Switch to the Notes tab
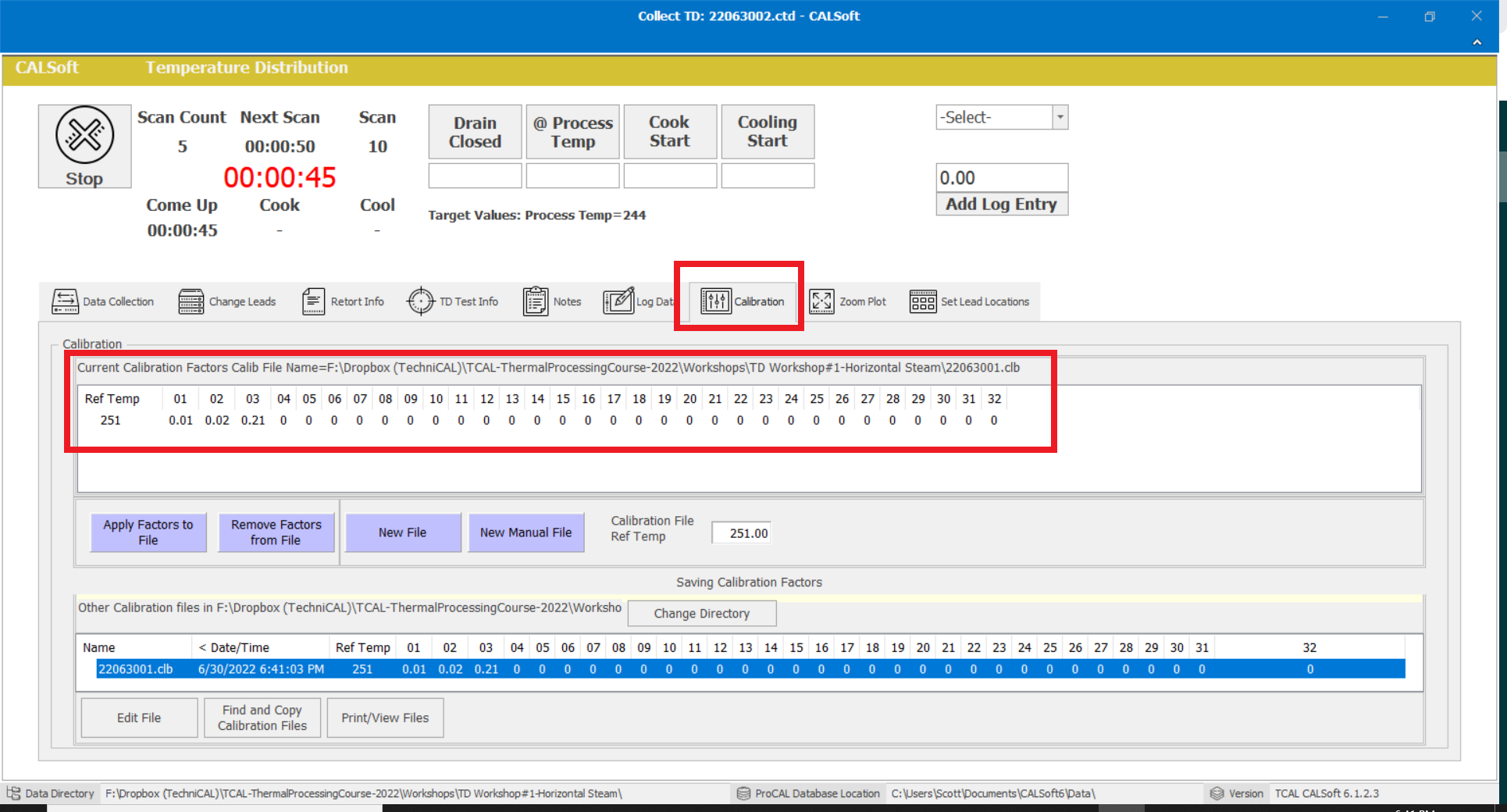1507x812 pixels. (x=552, y=301)
